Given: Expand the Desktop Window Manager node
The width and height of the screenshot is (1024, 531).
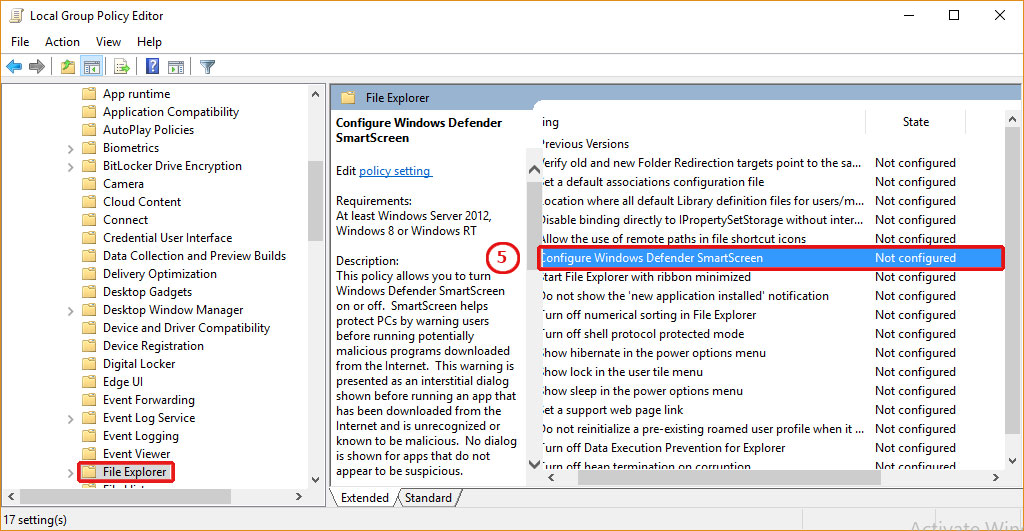Looking at the screenshot, I should click(71, 311).
